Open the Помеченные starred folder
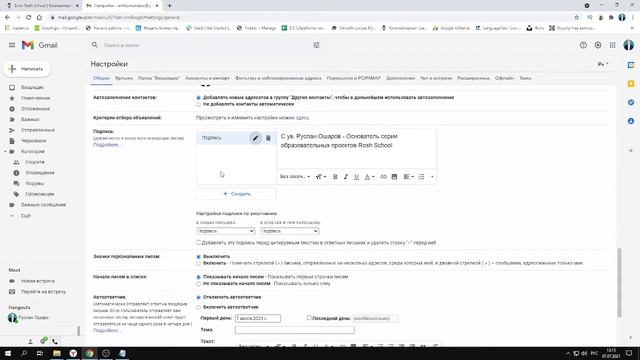 [36, 98]
